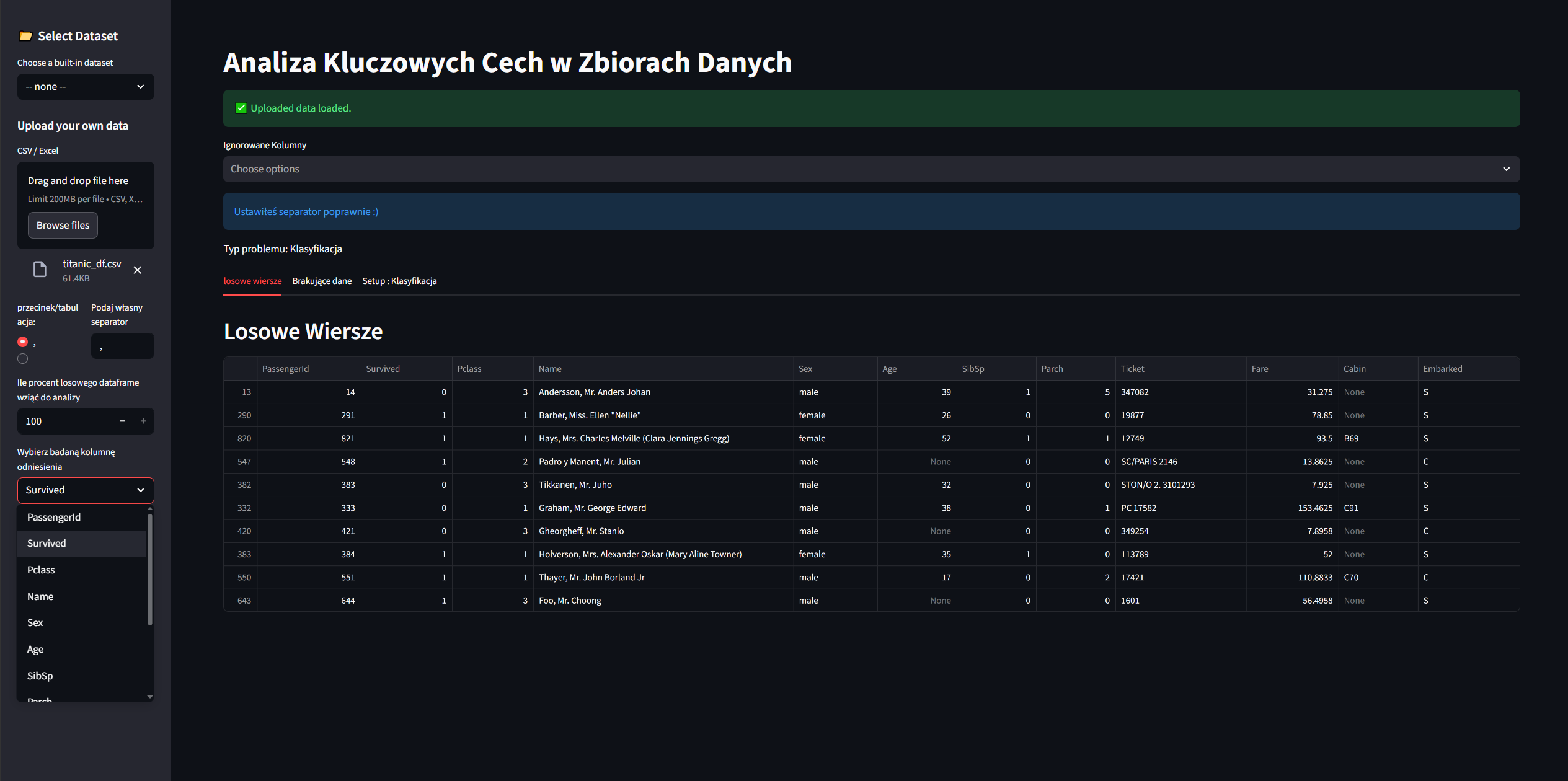Open the built-in dataset dropdown
Image resolution: width=1568 pixels, height=781 pixels.
[x=86, y=87]
